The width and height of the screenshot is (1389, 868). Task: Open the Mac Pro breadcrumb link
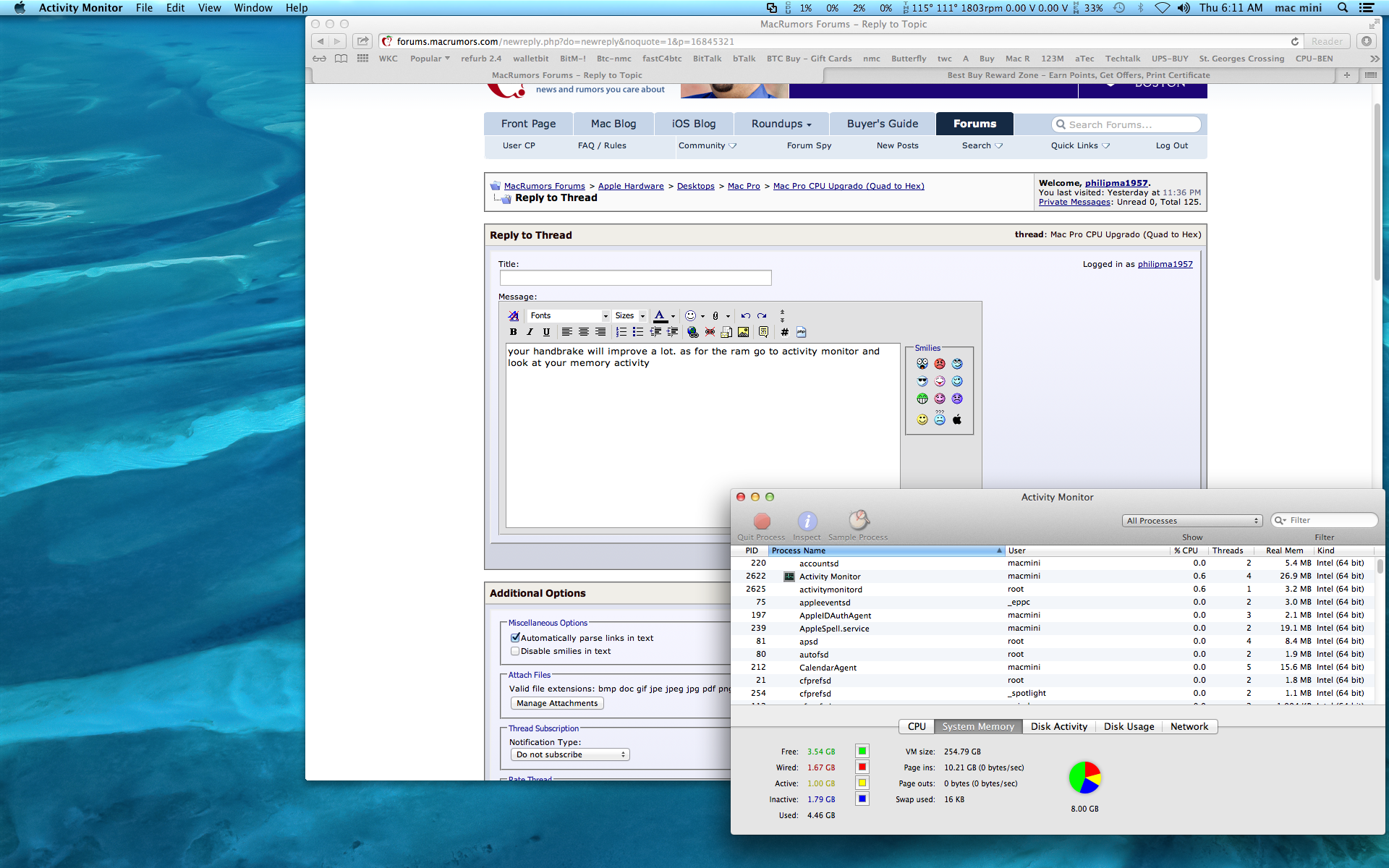(x=743, y=186)
